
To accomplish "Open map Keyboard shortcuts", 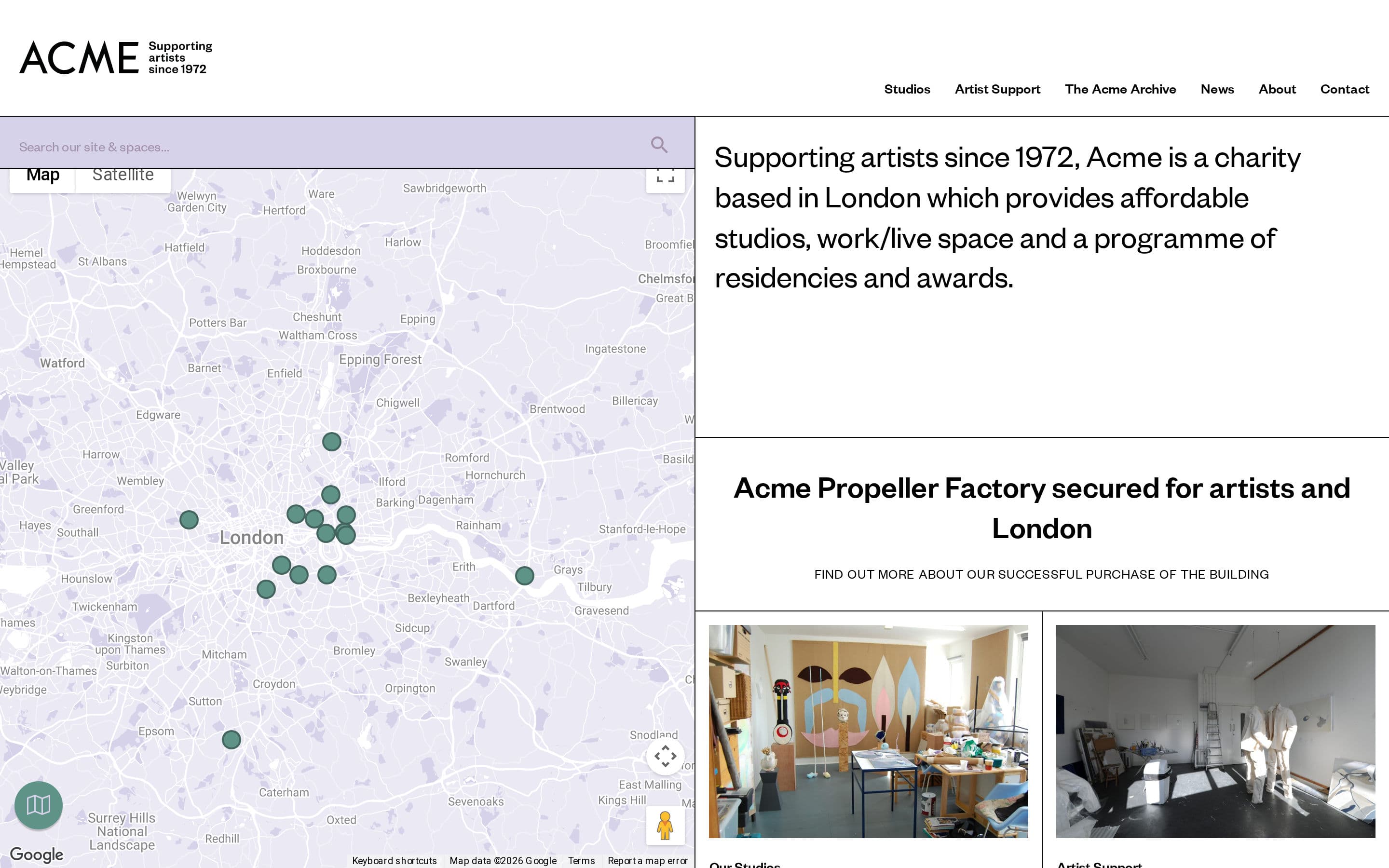I will (395, 861).
